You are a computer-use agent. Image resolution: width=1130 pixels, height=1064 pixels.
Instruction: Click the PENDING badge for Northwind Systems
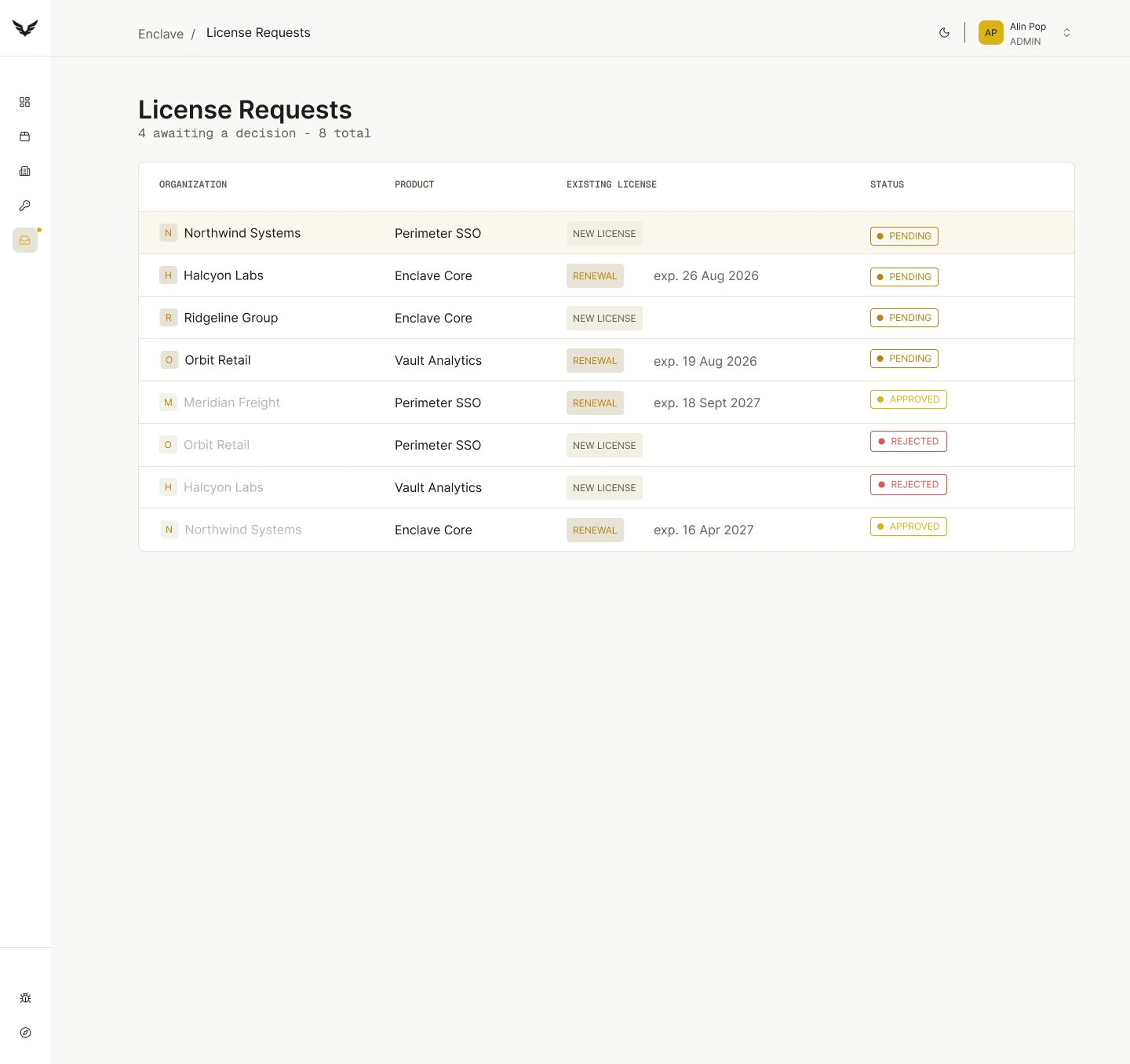coord(904,236)
